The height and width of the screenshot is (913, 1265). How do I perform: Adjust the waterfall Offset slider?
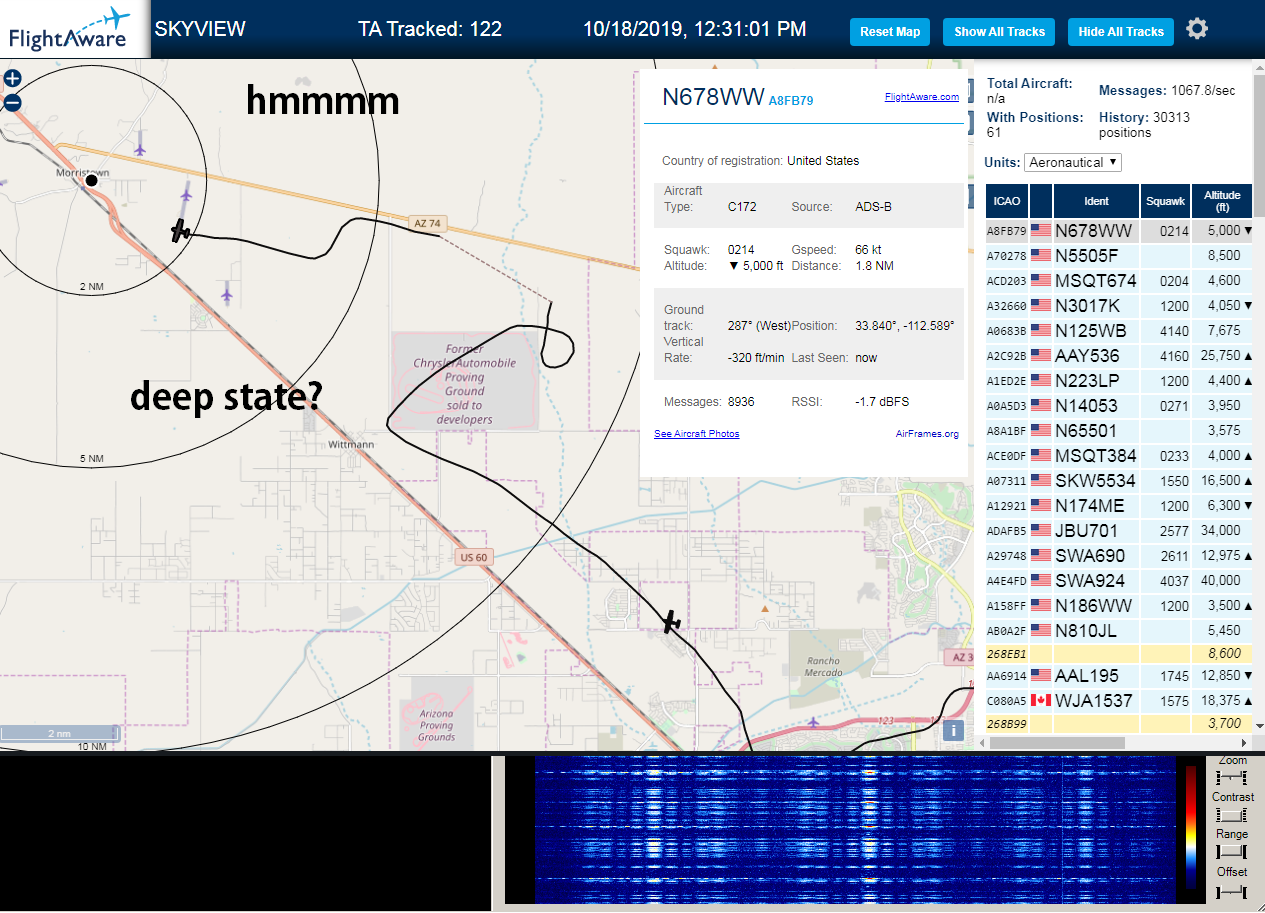[x=1233, y=891]
